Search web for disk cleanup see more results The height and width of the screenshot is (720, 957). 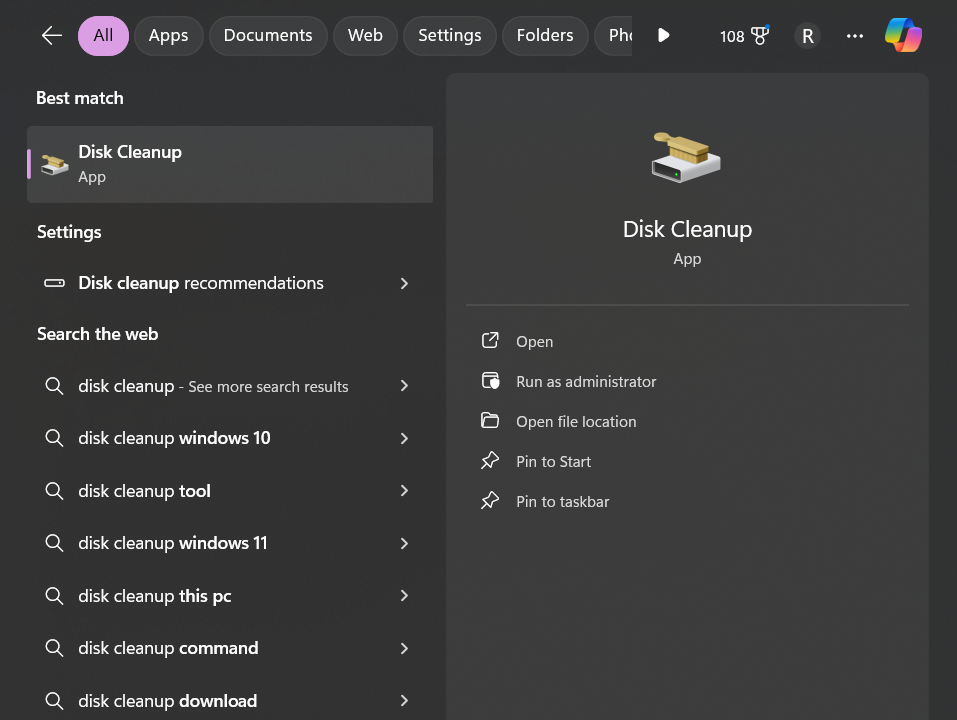point(230,386)
